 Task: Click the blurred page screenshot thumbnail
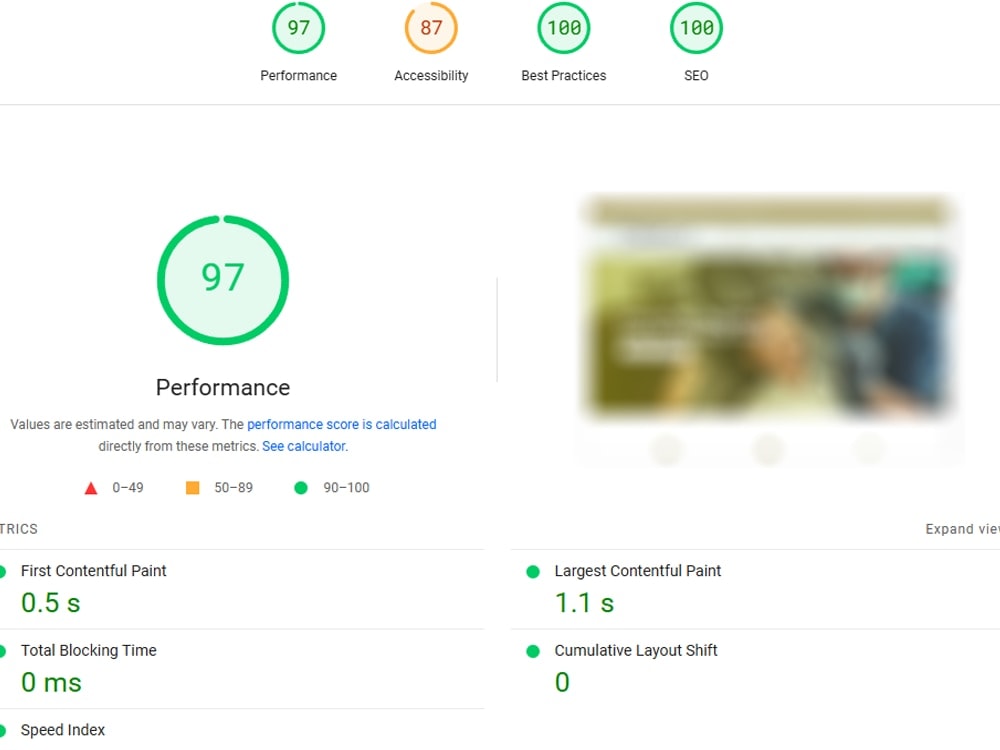(768, 328)
